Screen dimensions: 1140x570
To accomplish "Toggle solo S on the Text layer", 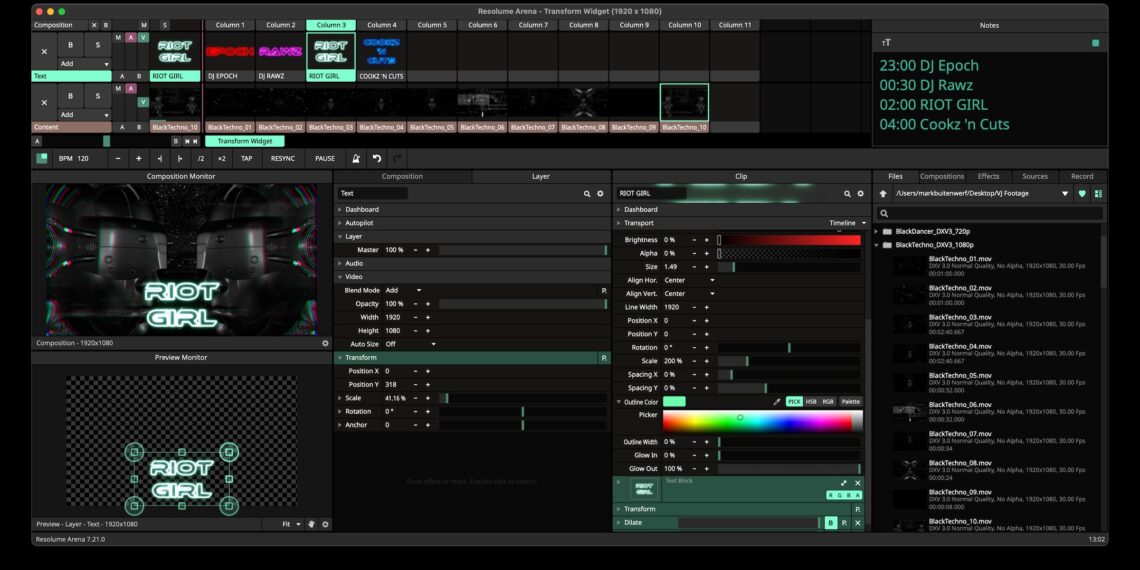I will (x=97, y=46).
